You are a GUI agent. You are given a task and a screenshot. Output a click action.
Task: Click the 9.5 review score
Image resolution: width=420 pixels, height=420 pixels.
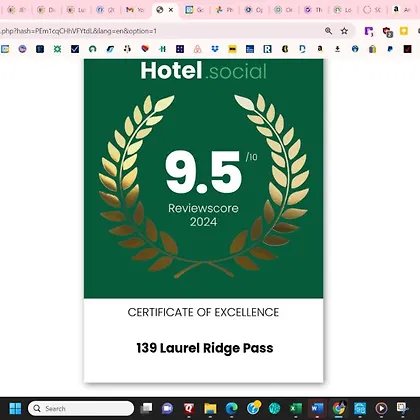(x=203, y=172)
